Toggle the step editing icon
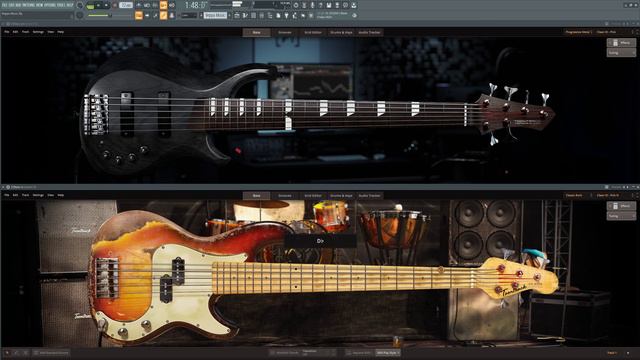 155,16
